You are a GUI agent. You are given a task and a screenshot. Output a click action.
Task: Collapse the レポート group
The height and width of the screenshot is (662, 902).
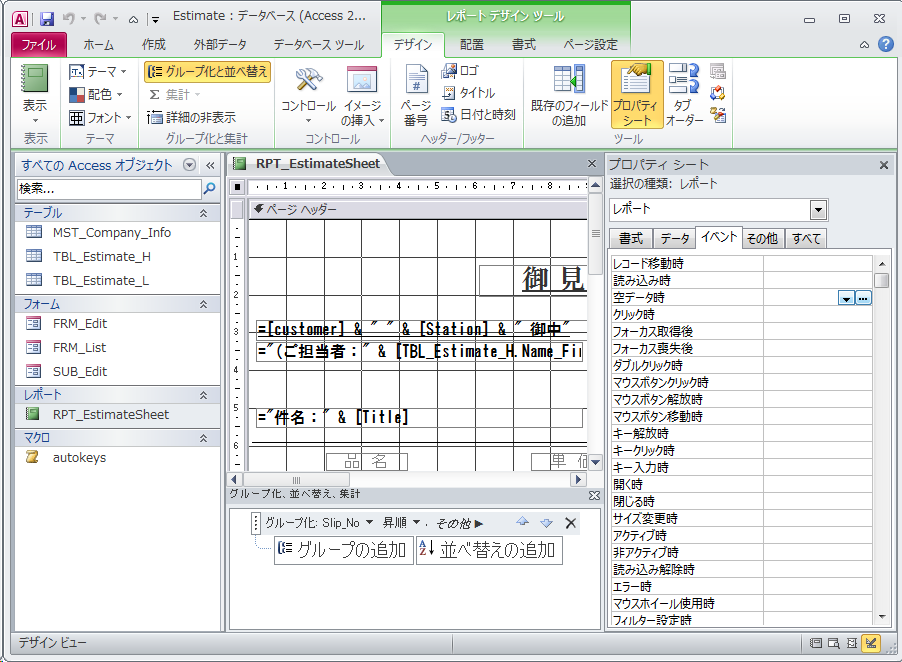pos(203,395)
